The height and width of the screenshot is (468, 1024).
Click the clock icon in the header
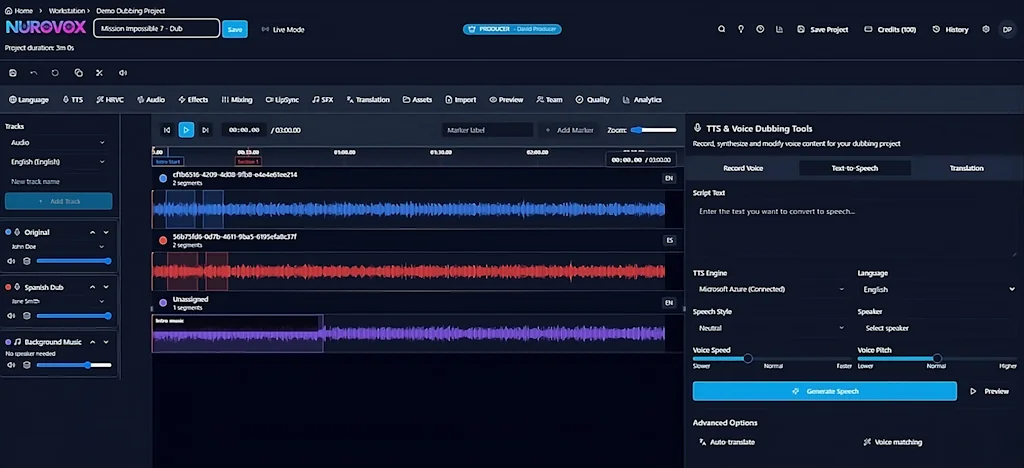pyautogui.click(x=760, y=29)
